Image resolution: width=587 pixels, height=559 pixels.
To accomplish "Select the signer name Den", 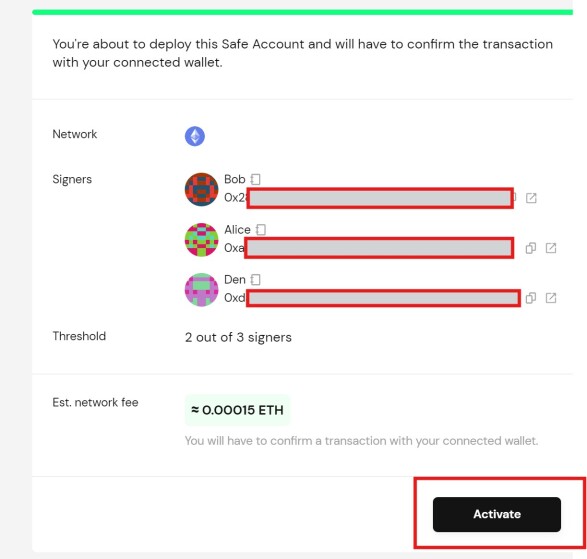I will 234,280.
